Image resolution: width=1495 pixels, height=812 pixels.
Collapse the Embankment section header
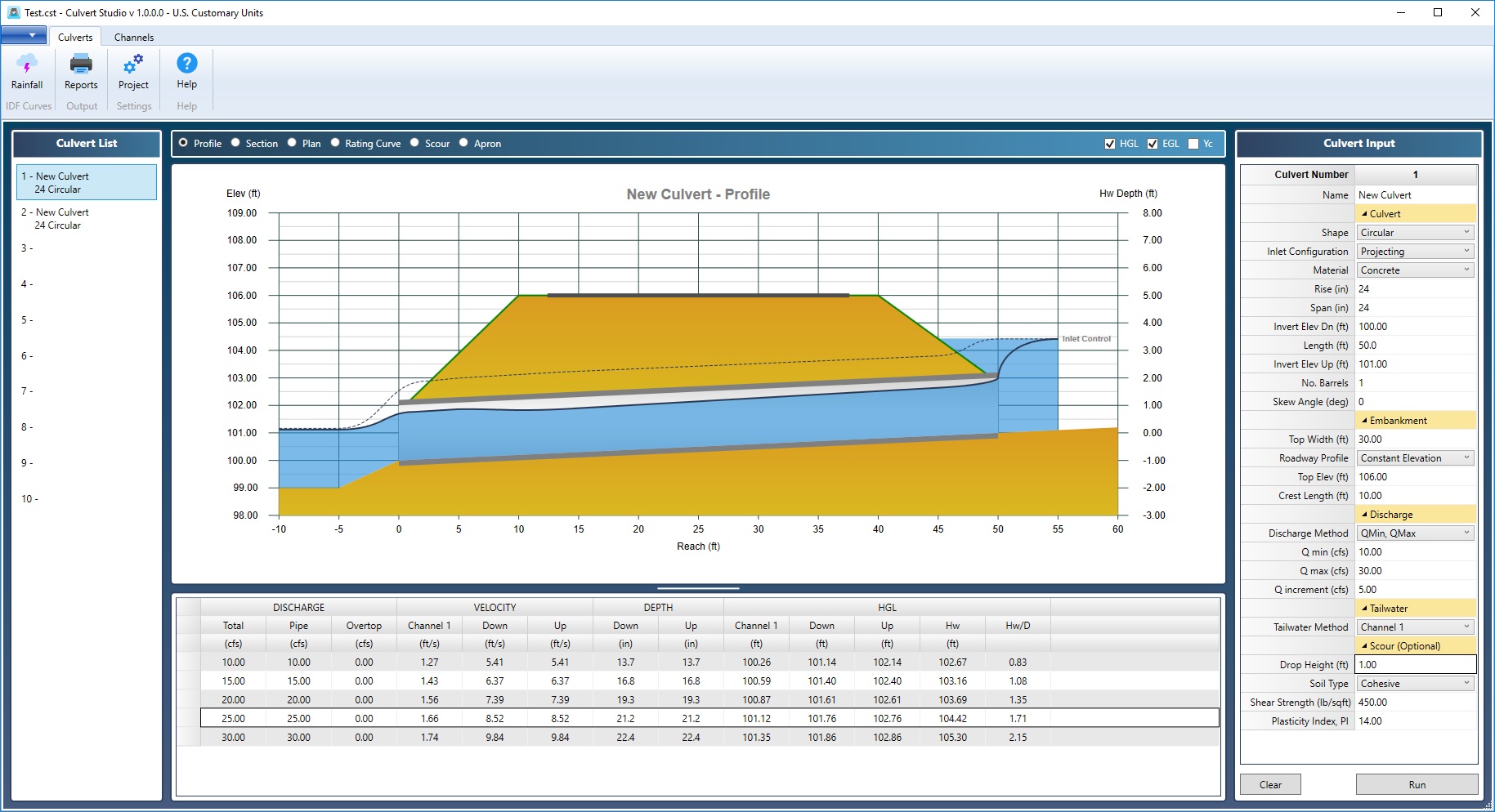click(x=1388, y=420)
